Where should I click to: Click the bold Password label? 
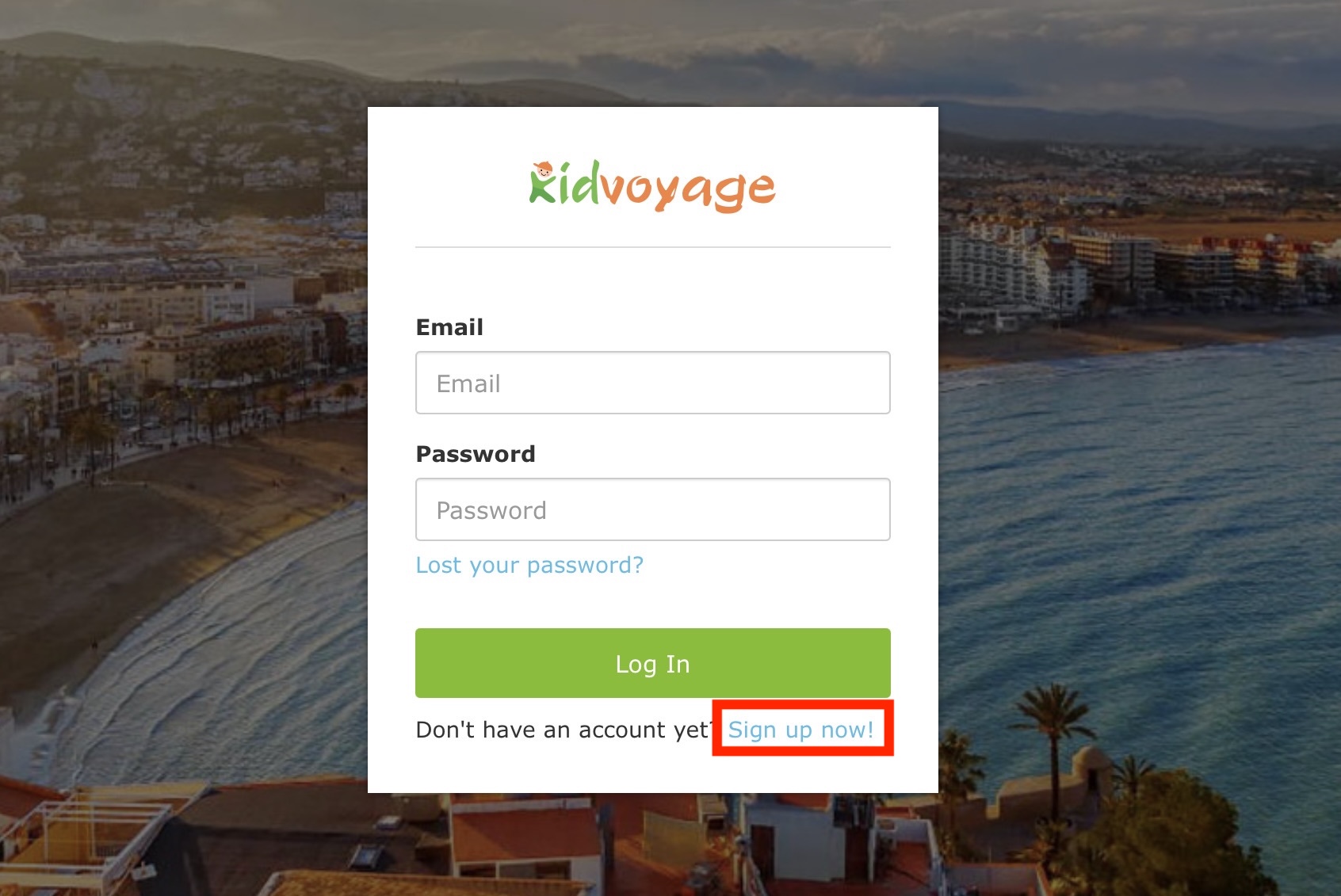(476, 454)
